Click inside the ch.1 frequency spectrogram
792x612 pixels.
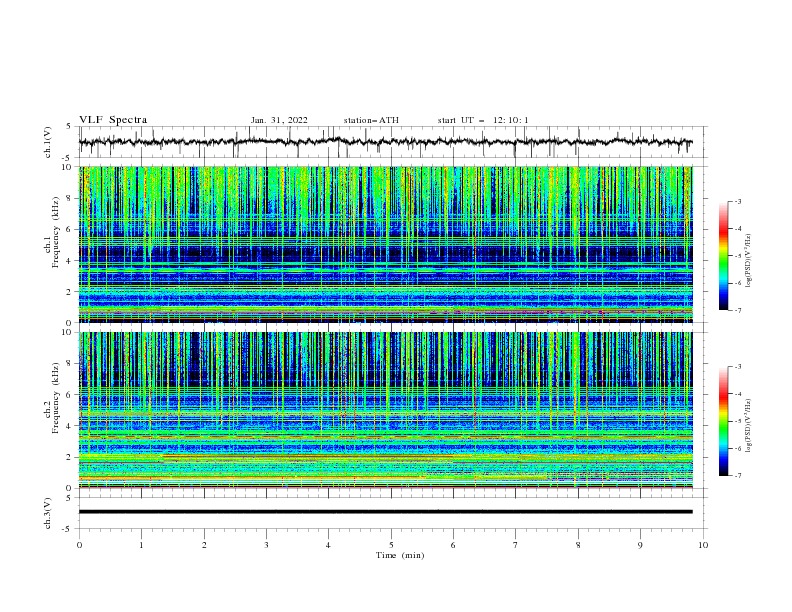tap(385, 244)
